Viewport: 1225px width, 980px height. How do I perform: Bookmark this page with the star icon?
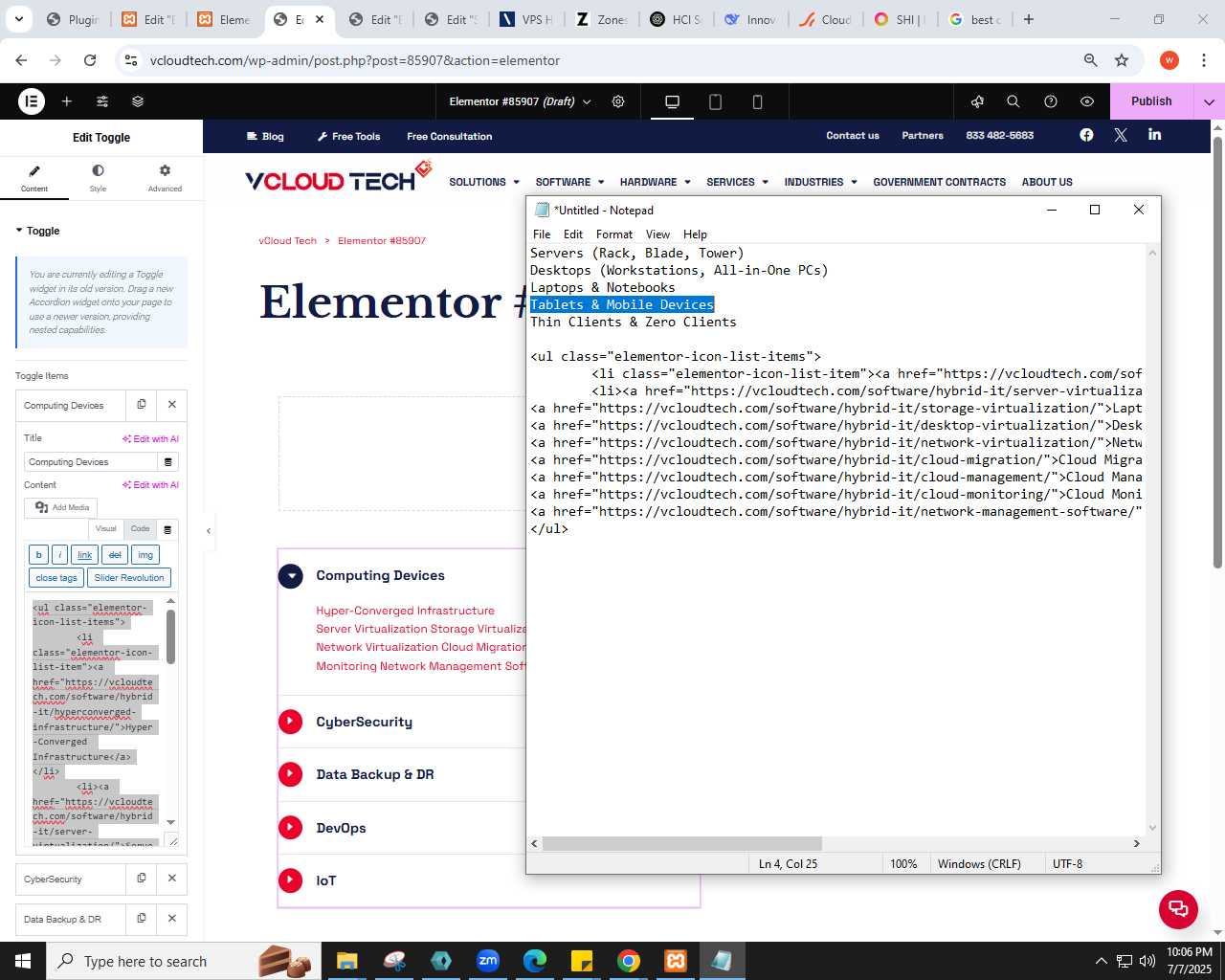point(1122,60)
